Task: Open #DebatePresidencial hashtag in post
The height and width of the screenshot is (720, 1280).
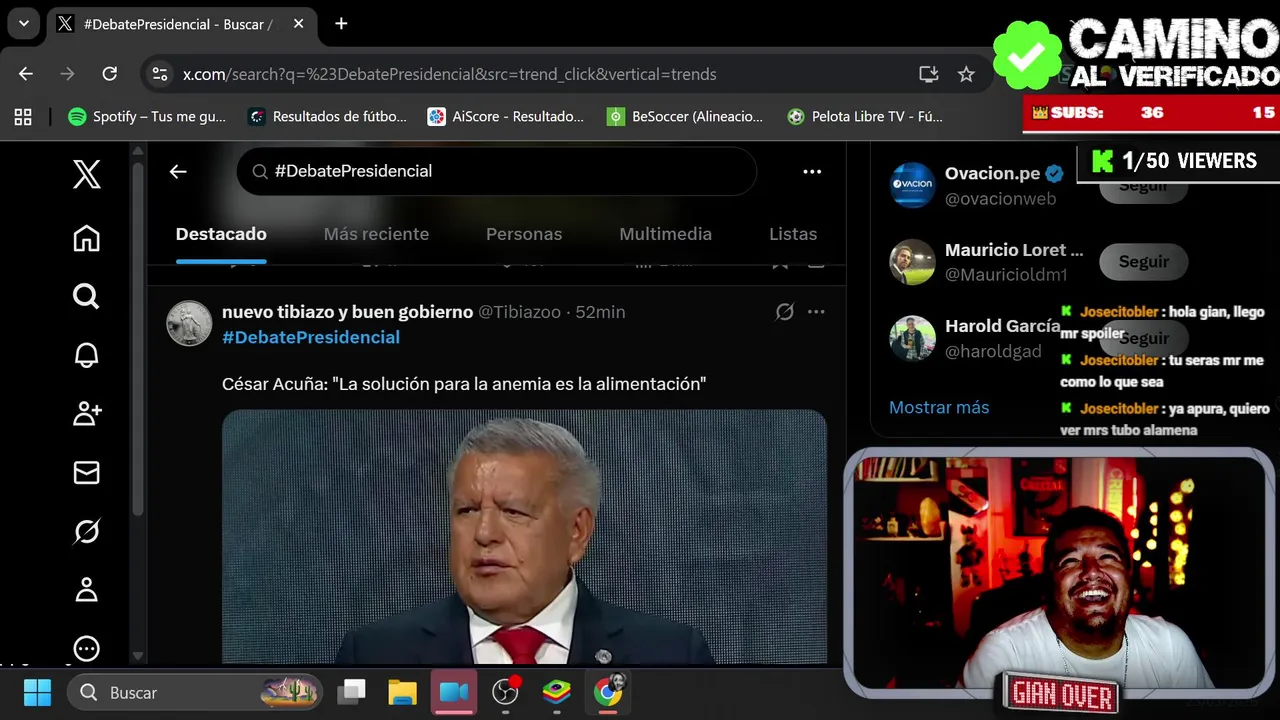Action: click(311, 337)
